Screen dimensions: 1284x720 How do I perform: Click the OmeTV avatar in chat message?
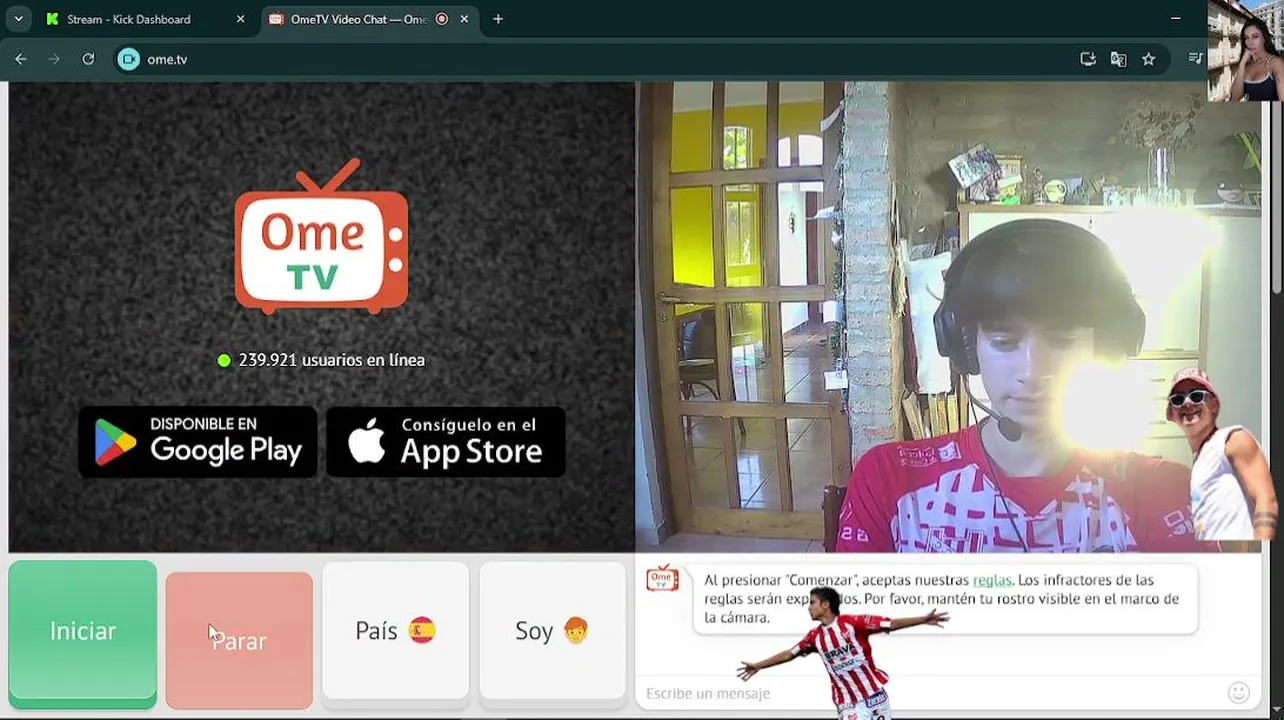click(x=662, y=579)
